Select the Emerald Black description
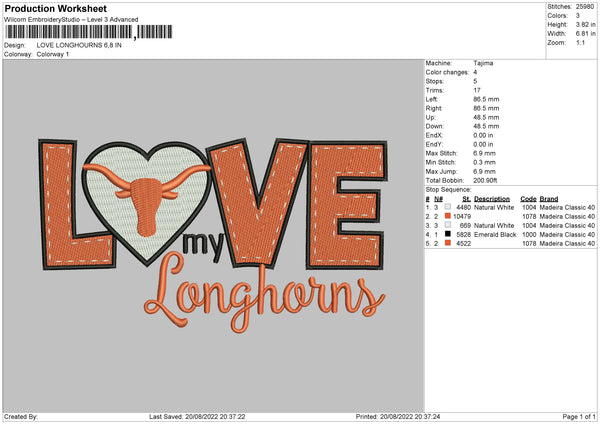This screenshot has width=600, height=424. (x=495, y=235)
